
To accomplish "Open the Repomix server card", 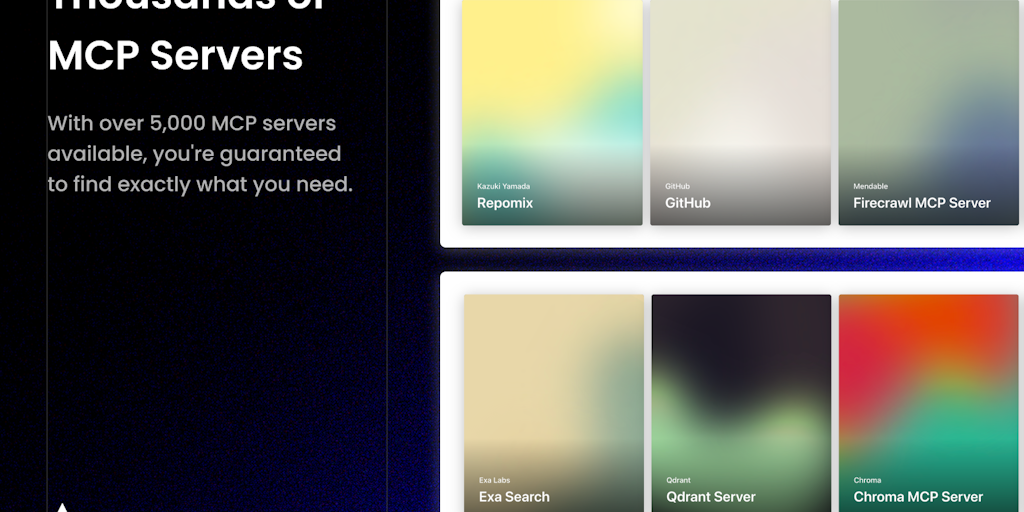I will coord(552,112).
